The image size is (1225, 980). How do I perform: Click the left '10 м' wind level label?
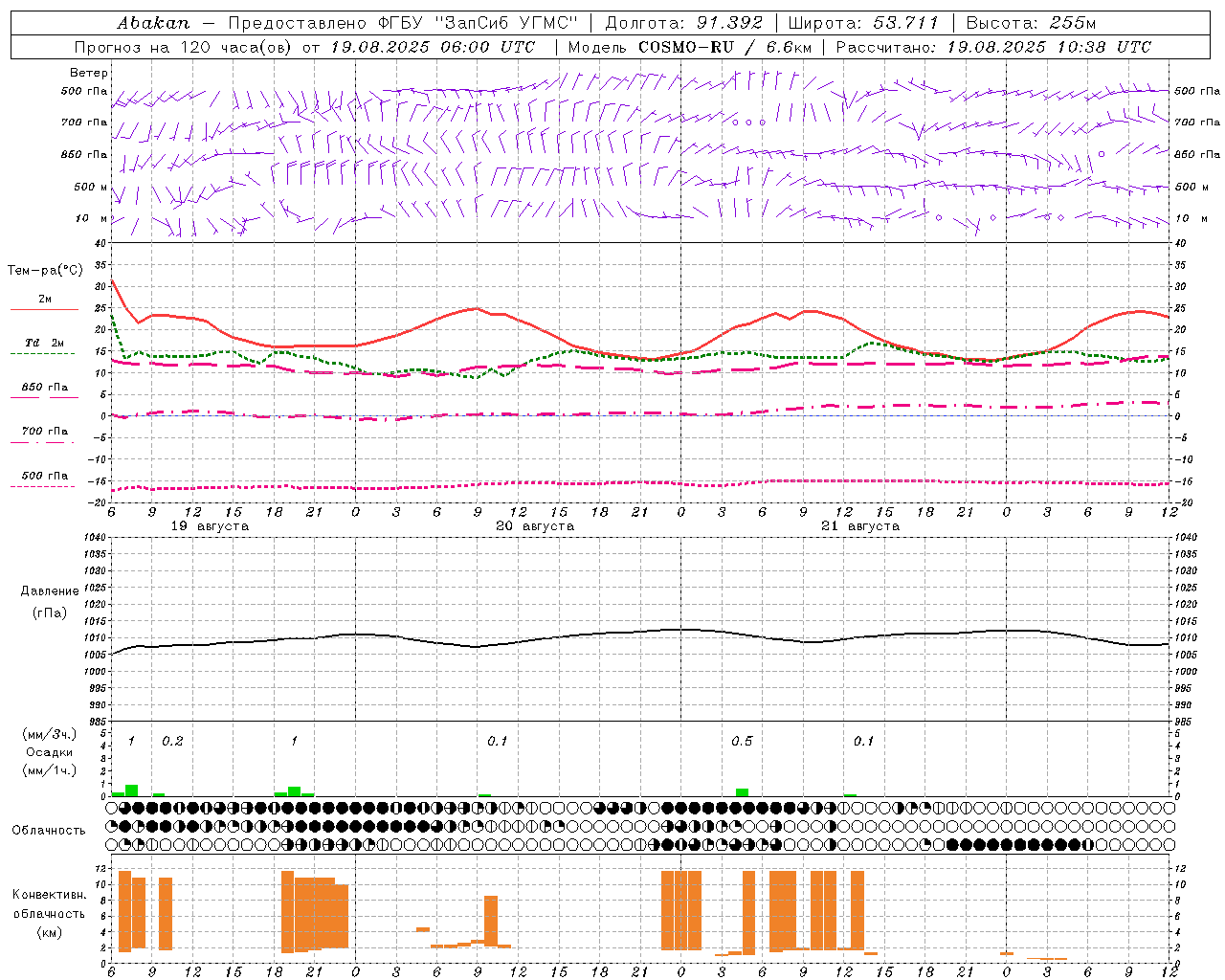tap(93, 218)
